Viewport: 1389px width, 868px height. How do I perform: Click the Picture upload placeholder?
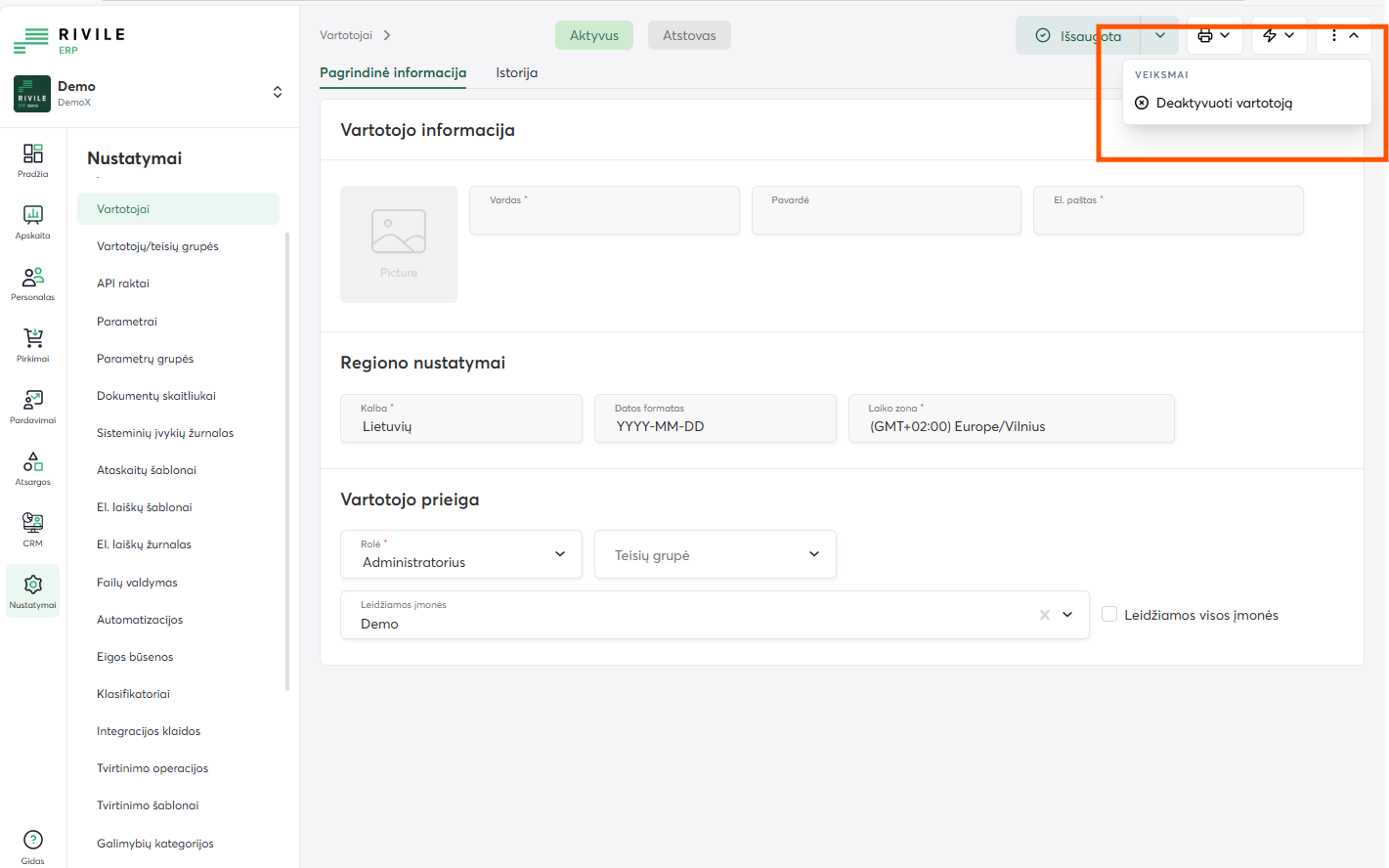coord(399,243)
